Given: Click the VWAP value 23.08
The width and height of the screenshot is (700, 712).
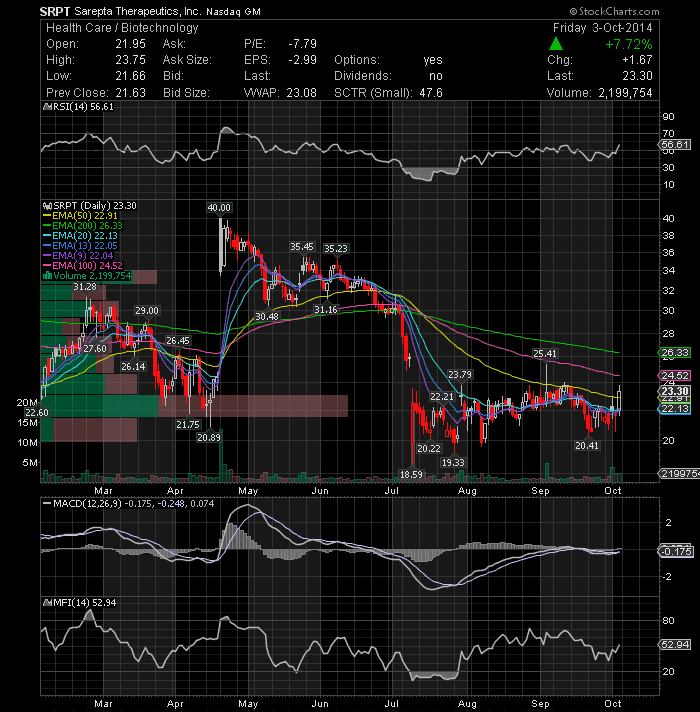Looking at the screenshot, I should [x=301, y=93].
